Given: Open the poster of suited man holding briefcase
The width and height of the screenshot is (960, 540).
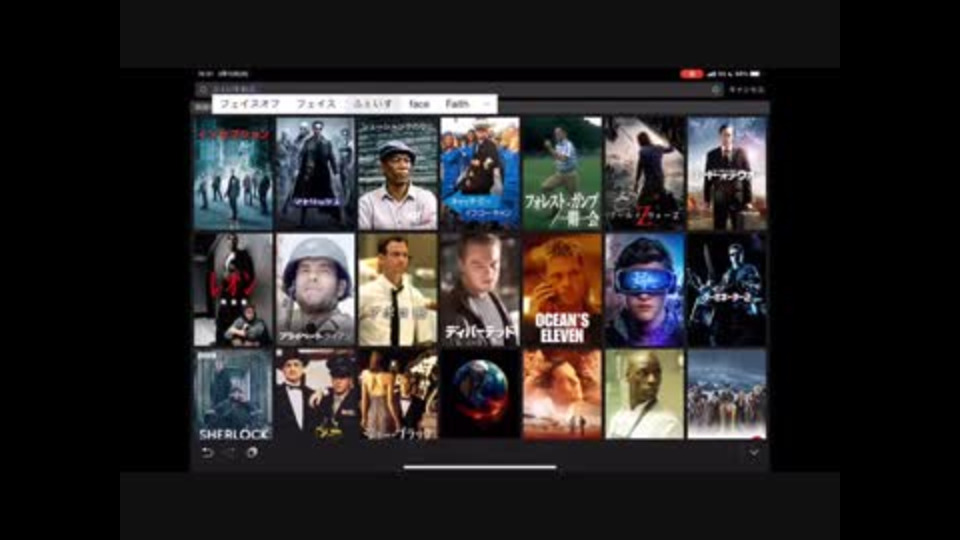Looking at the screenshot, I should pos(727,173).
